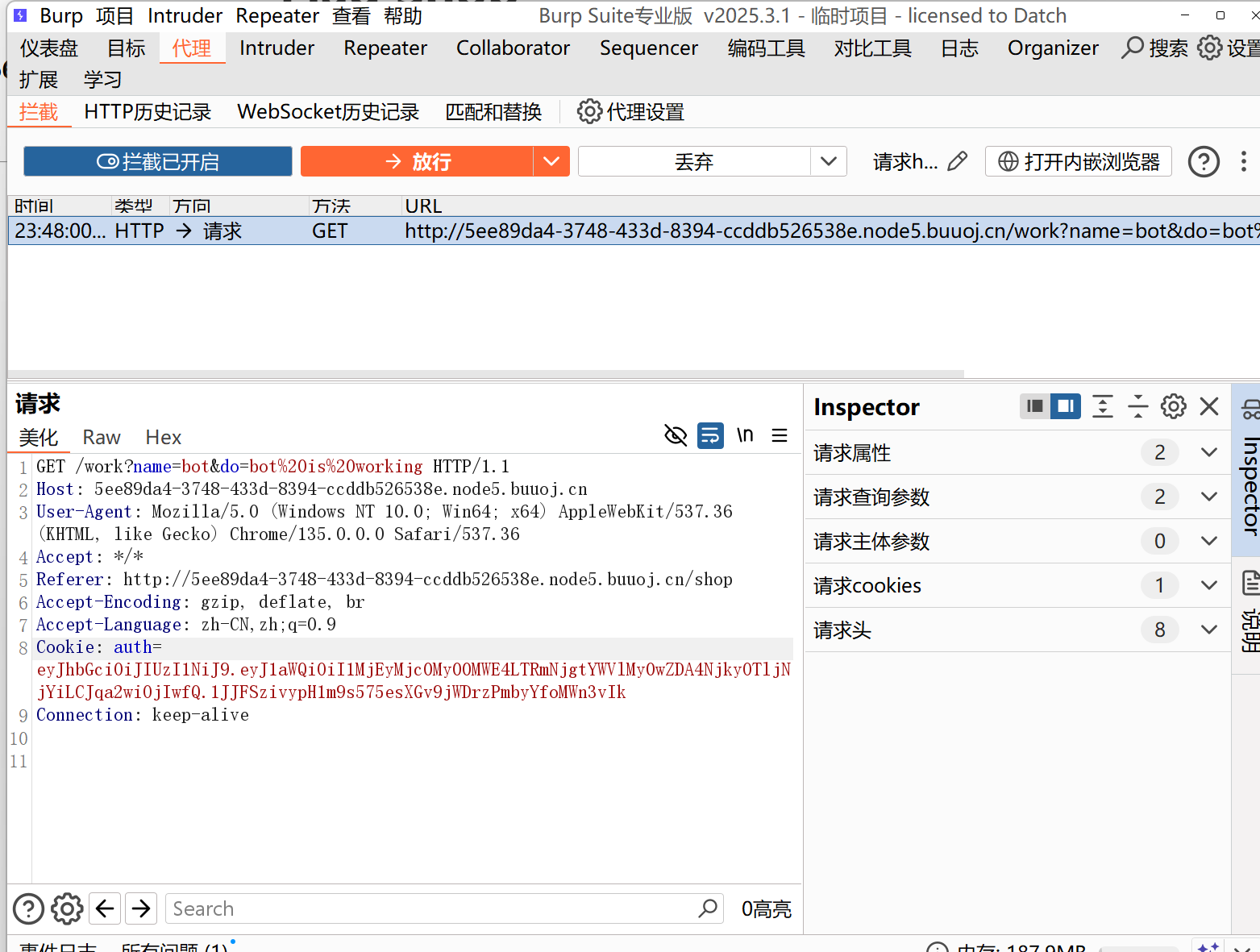Viewport: 1260px width, 952px height.
Task: Click the Search input field
Action: [x=431, y=908]
